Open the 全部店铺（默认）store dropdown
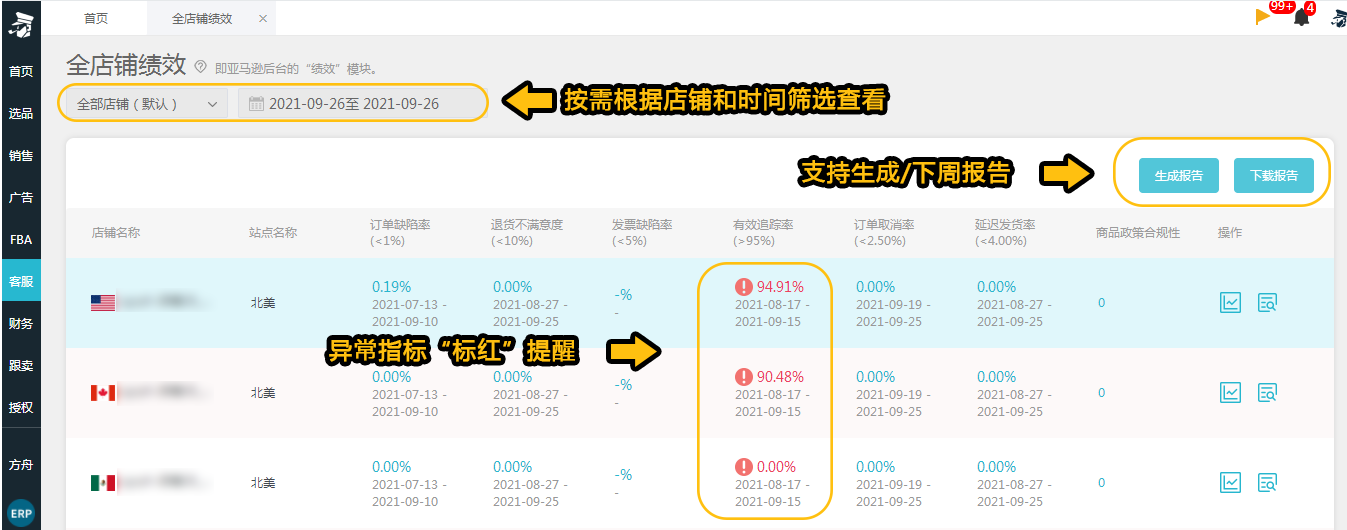Image resolution: width=1347 pixels, height=530 pixels. click(x=146, y=103)
